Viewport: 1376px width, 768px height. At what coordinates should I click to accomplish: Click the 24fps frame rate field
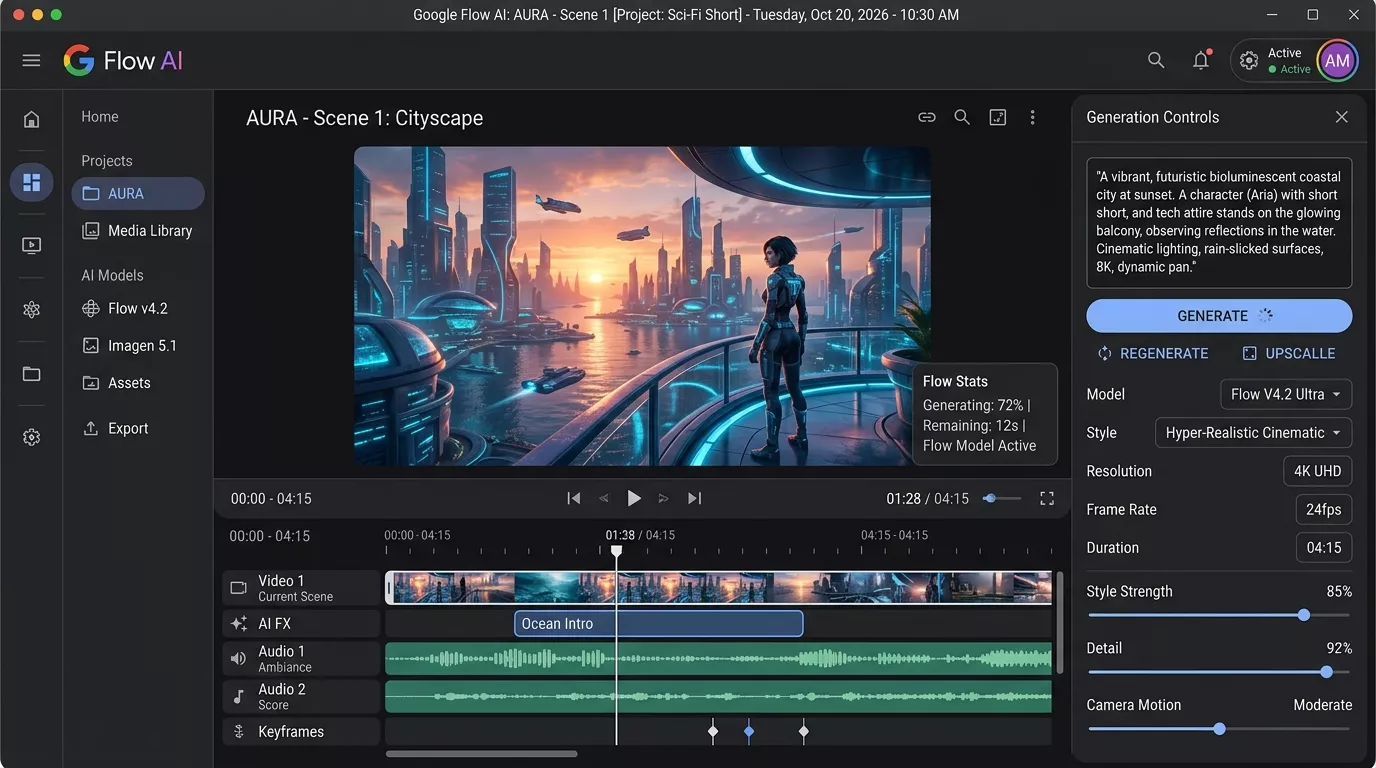tap(1324, 509)
